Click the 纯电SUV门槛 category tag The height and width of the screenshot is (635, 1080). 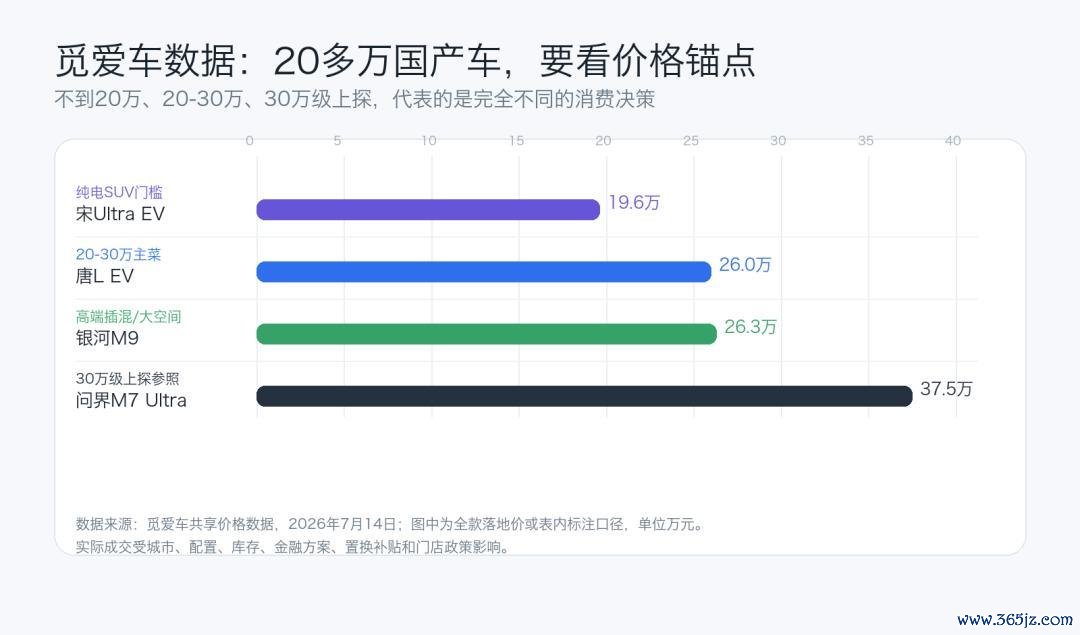click(x=119, y=192)
